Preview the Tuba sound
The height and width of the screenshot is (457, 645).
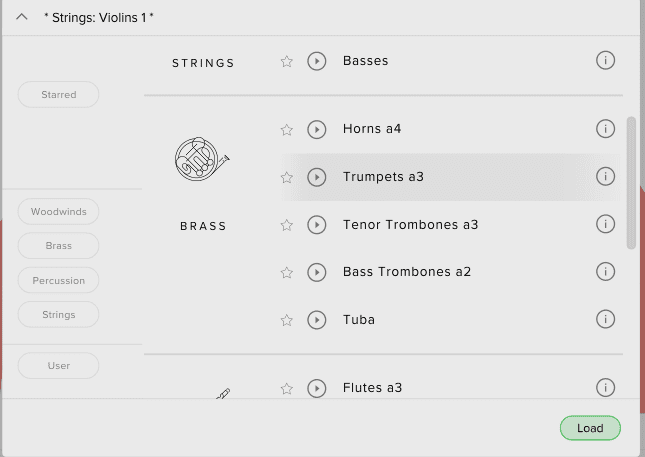tap(317, 320)
